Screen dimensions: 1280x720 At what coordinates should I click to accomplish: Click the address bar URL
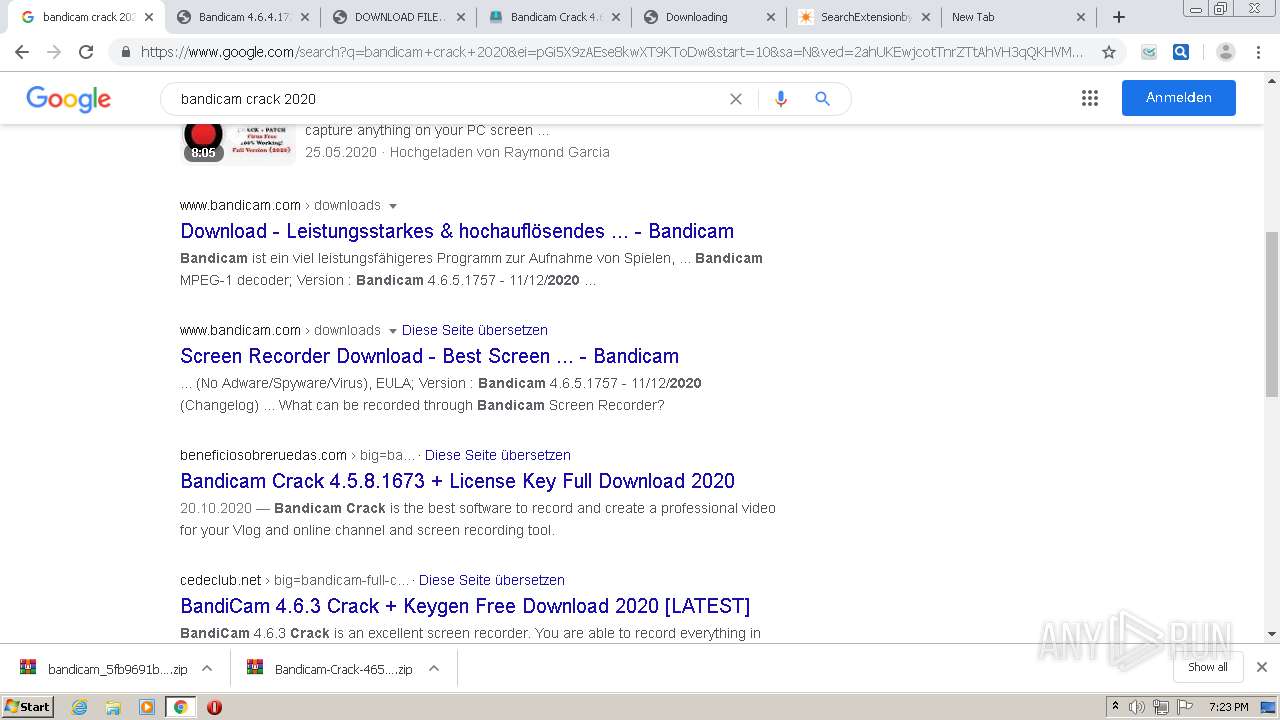click(612, 52)
